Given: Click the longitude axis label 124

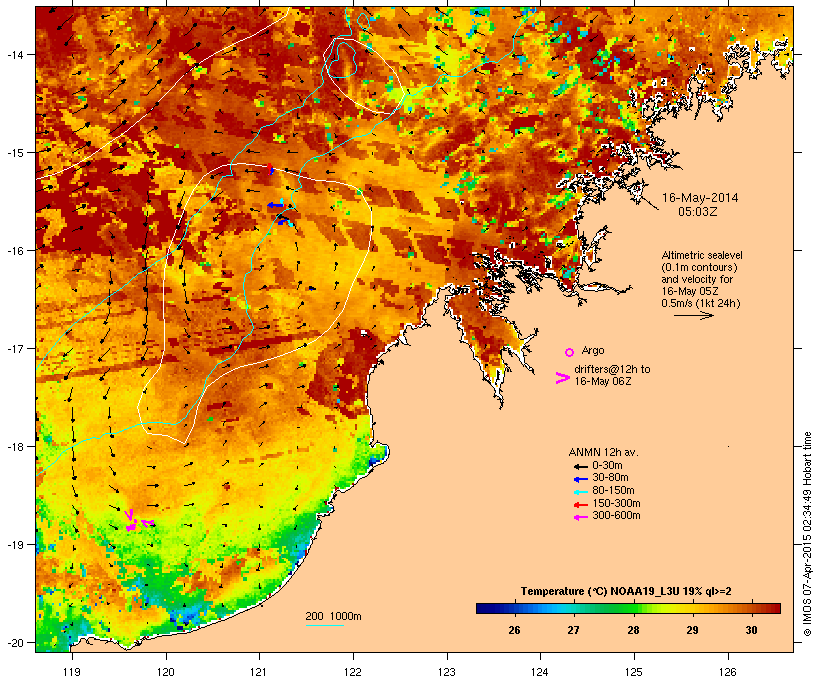Looking at the screenshot, I should pos(540,672).
